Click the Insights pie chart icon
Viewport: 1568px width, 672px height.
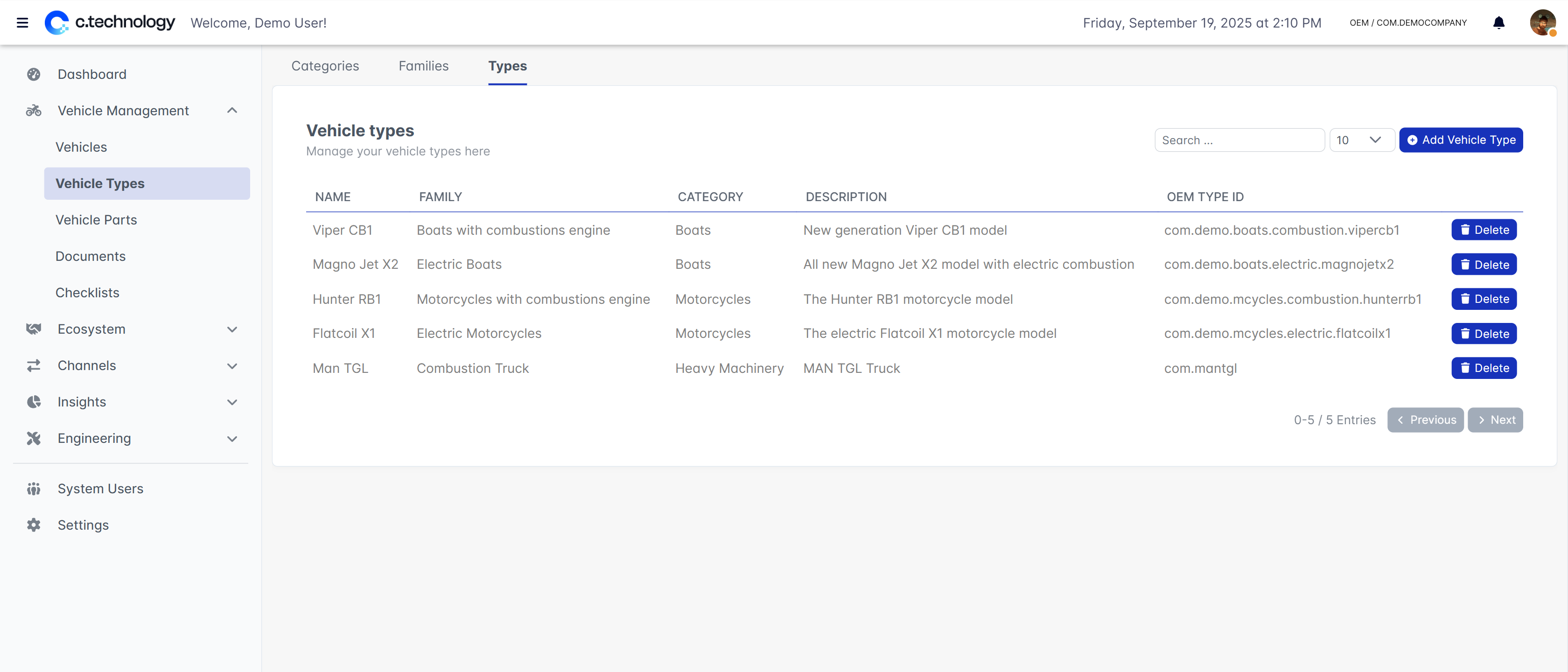coord(34,402)
